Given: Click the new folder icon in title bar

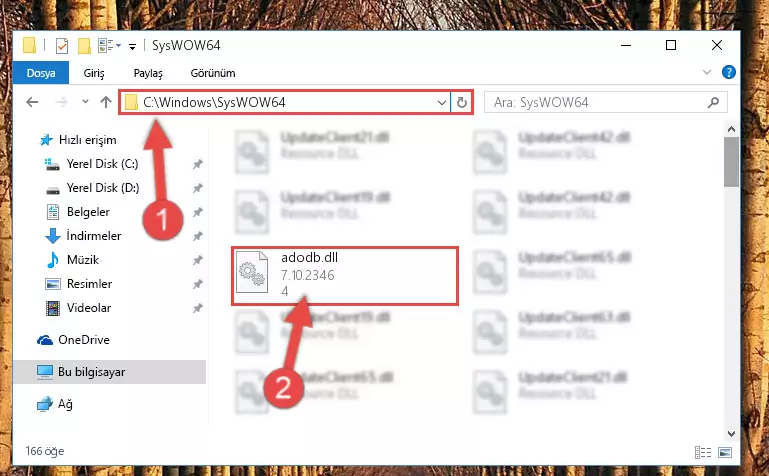Looking at the screenshot, I should (84, 46).
